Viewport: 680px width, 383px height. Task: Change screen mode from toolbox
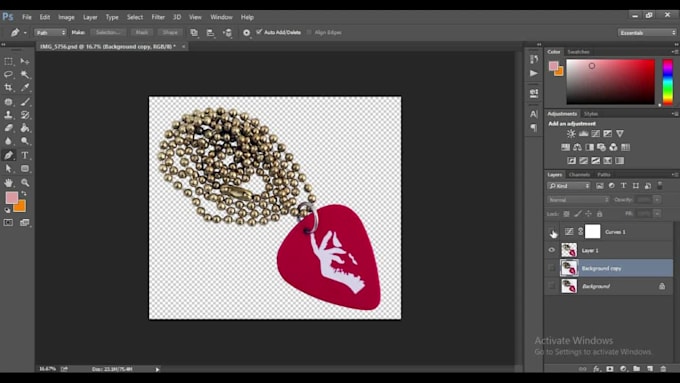pyautogui.click(x=25, y=223)
